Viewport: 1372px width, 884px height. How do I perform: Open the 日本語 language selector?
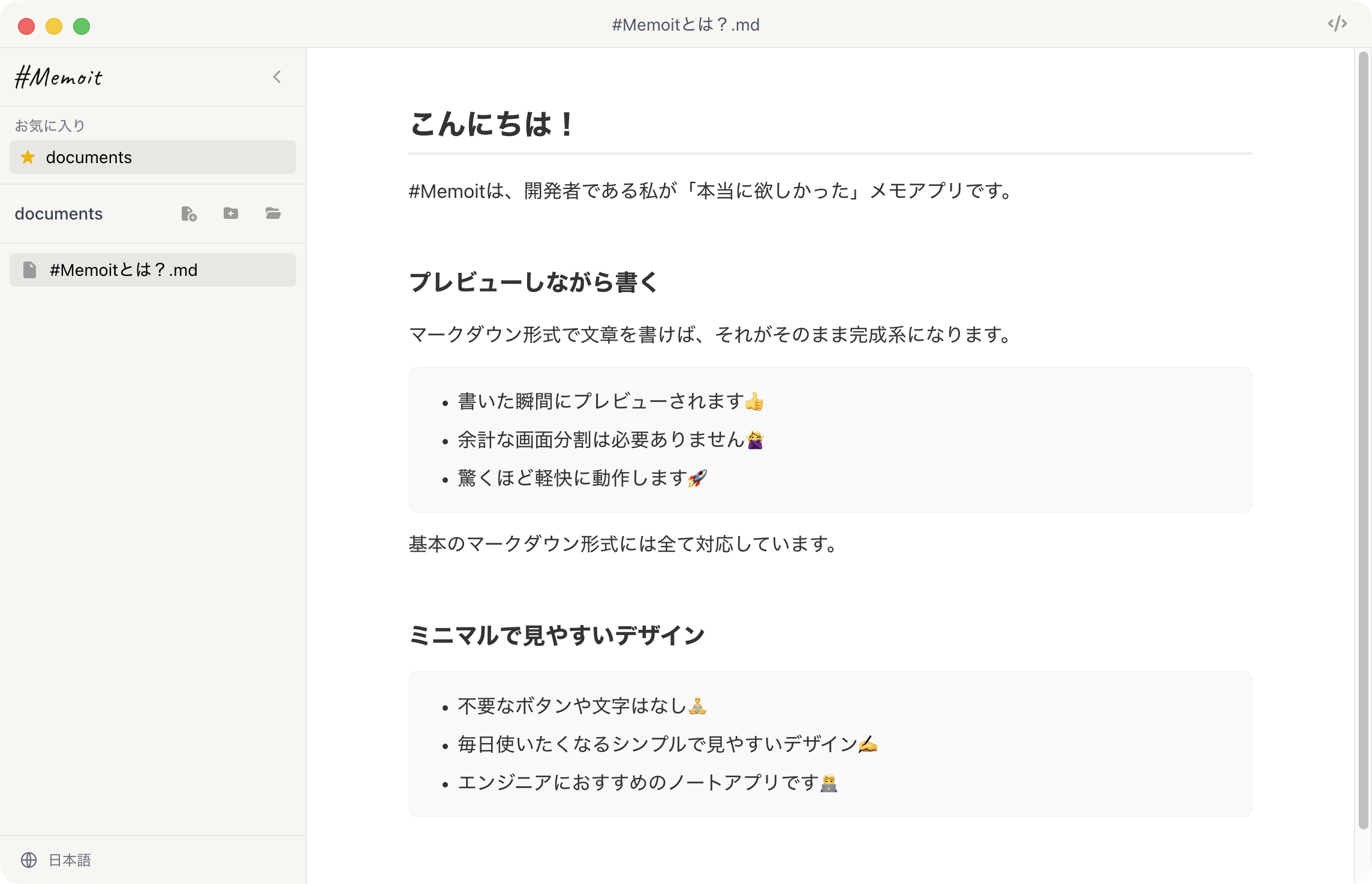pos(70,859)
